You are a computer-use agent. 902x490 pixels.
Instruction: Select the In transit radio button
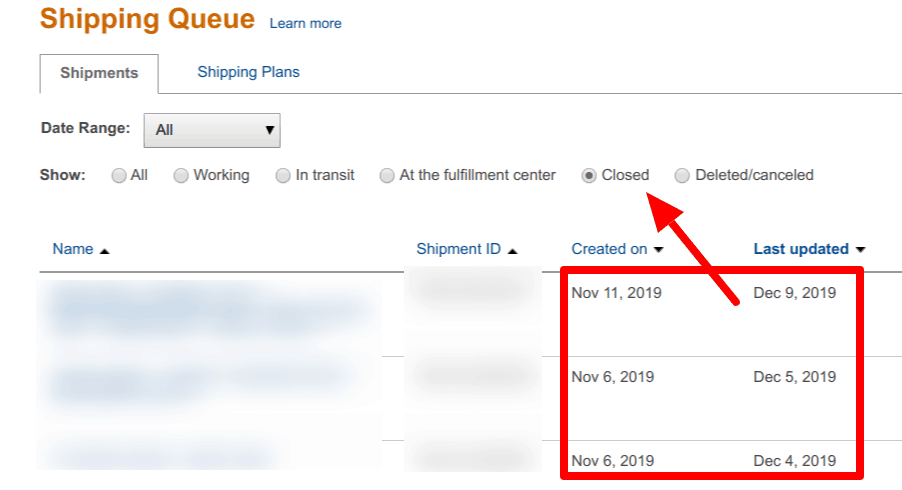(283, 176)
